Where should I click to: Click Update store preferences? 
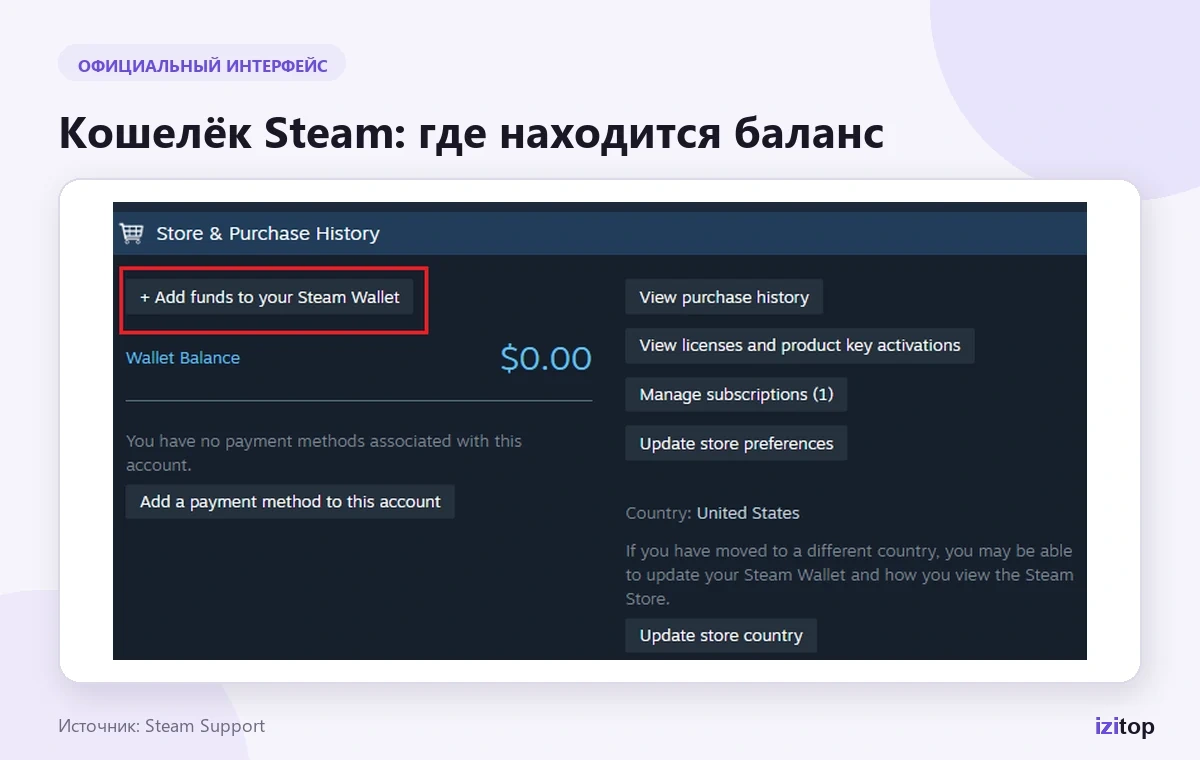tap(736, 443)
